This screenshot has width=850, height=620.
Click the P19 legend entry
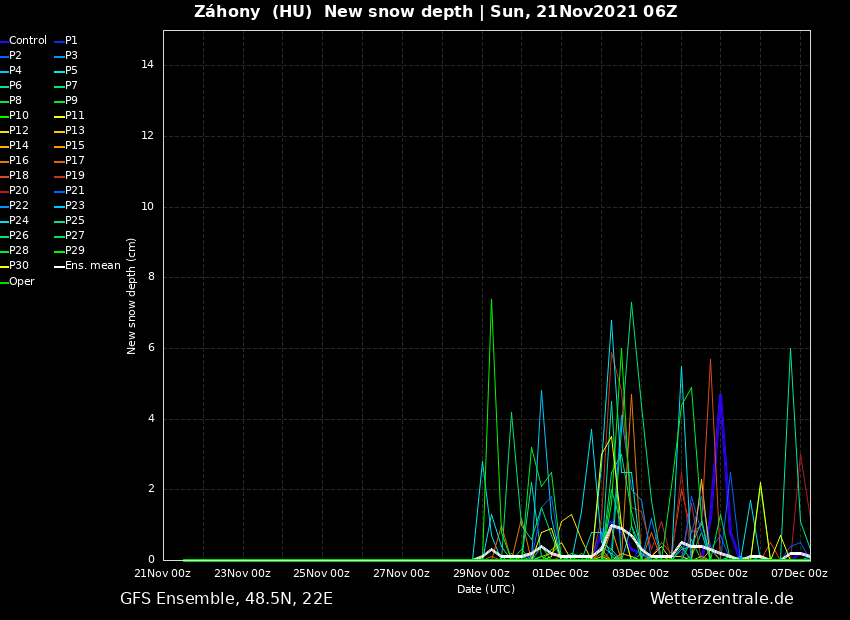tap(75, 176)
